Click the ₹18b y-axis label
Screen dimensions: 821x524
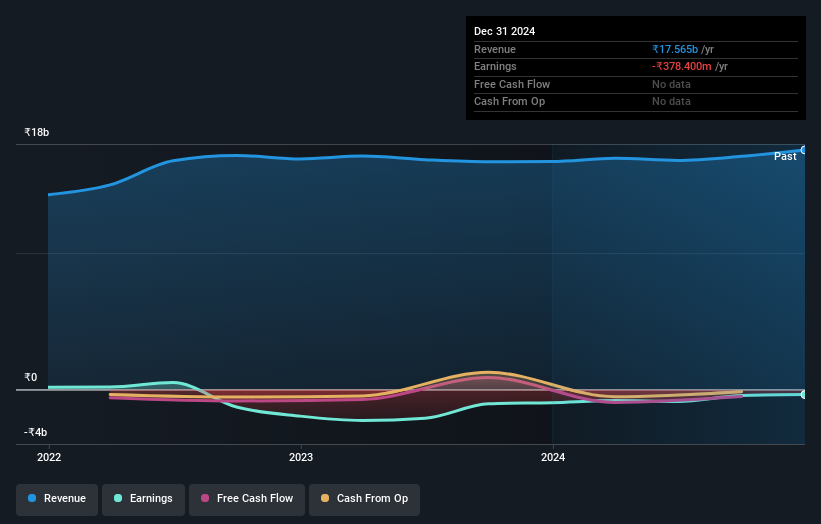[x=37, y=132]
